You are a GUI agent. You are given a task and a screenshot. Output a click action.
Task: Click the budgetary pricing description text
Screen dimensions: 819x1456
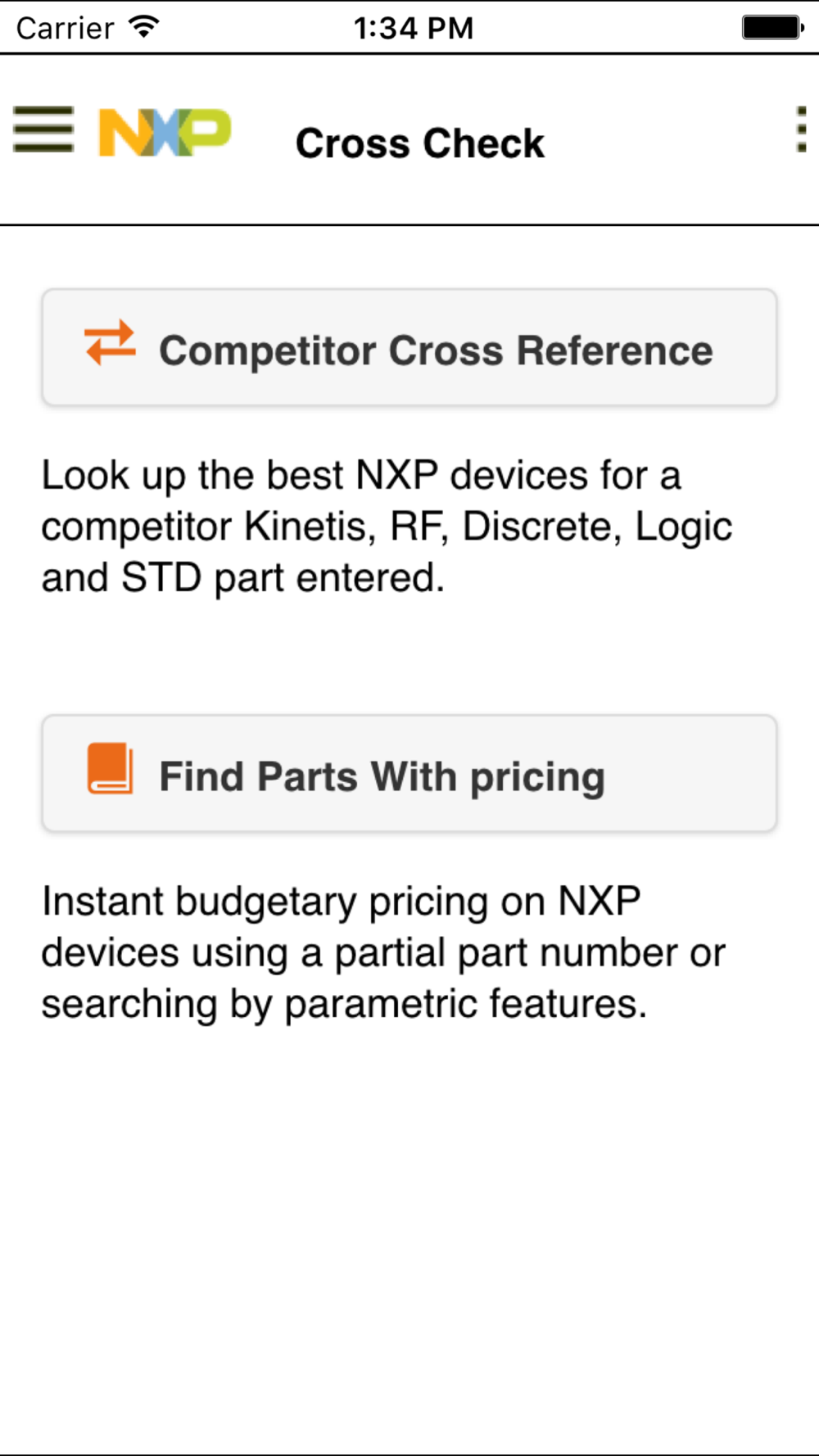[383, 953]
